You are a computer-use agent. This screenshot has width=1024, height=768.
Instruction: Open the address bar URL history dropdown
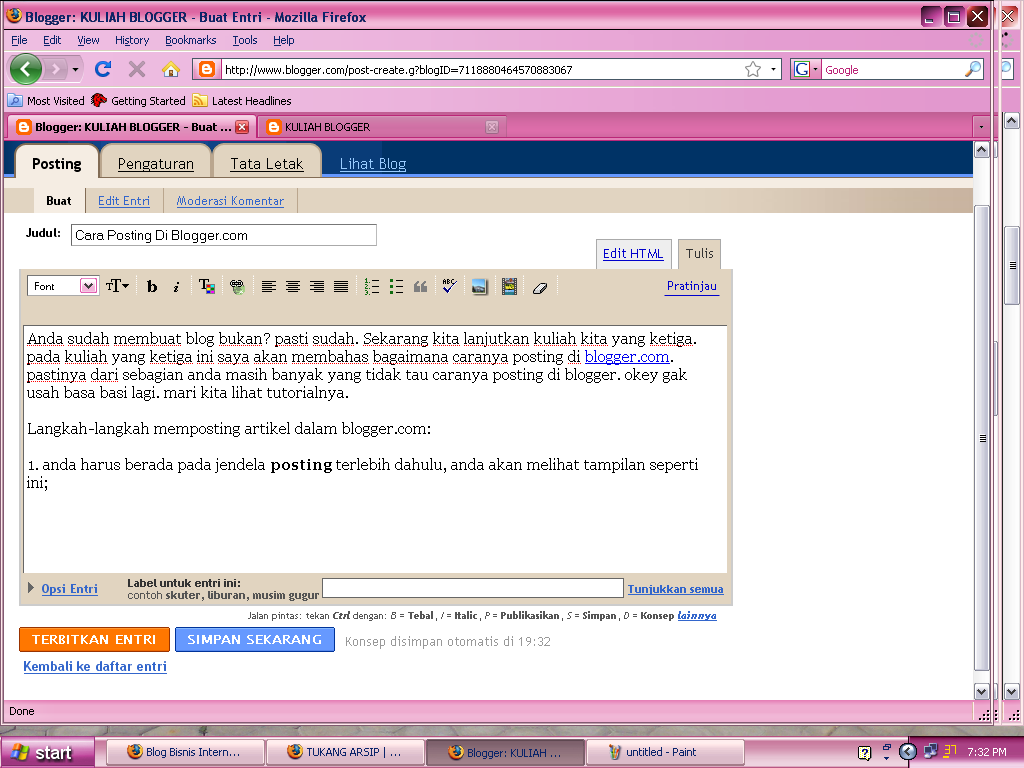tap(773, 69)
